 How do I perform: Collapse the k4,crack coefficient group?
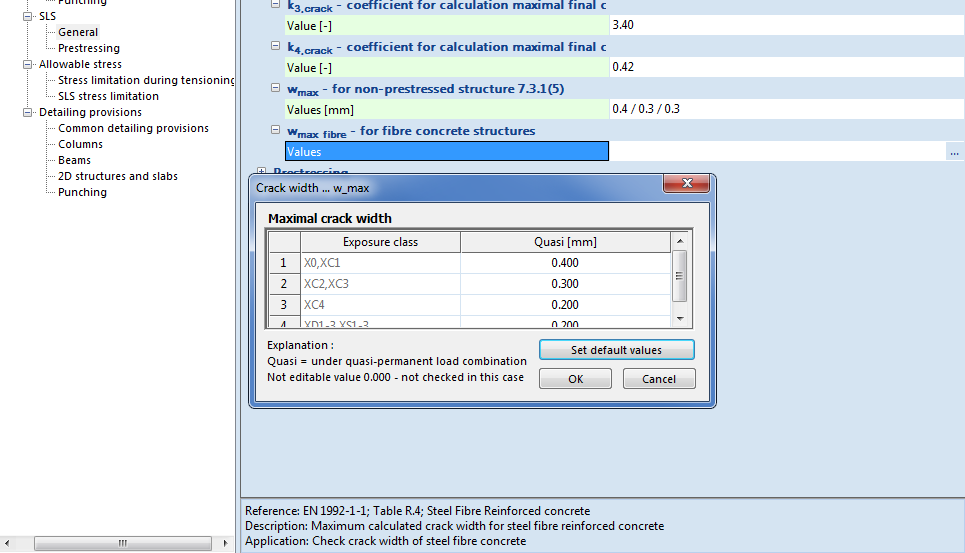[277, 47]
